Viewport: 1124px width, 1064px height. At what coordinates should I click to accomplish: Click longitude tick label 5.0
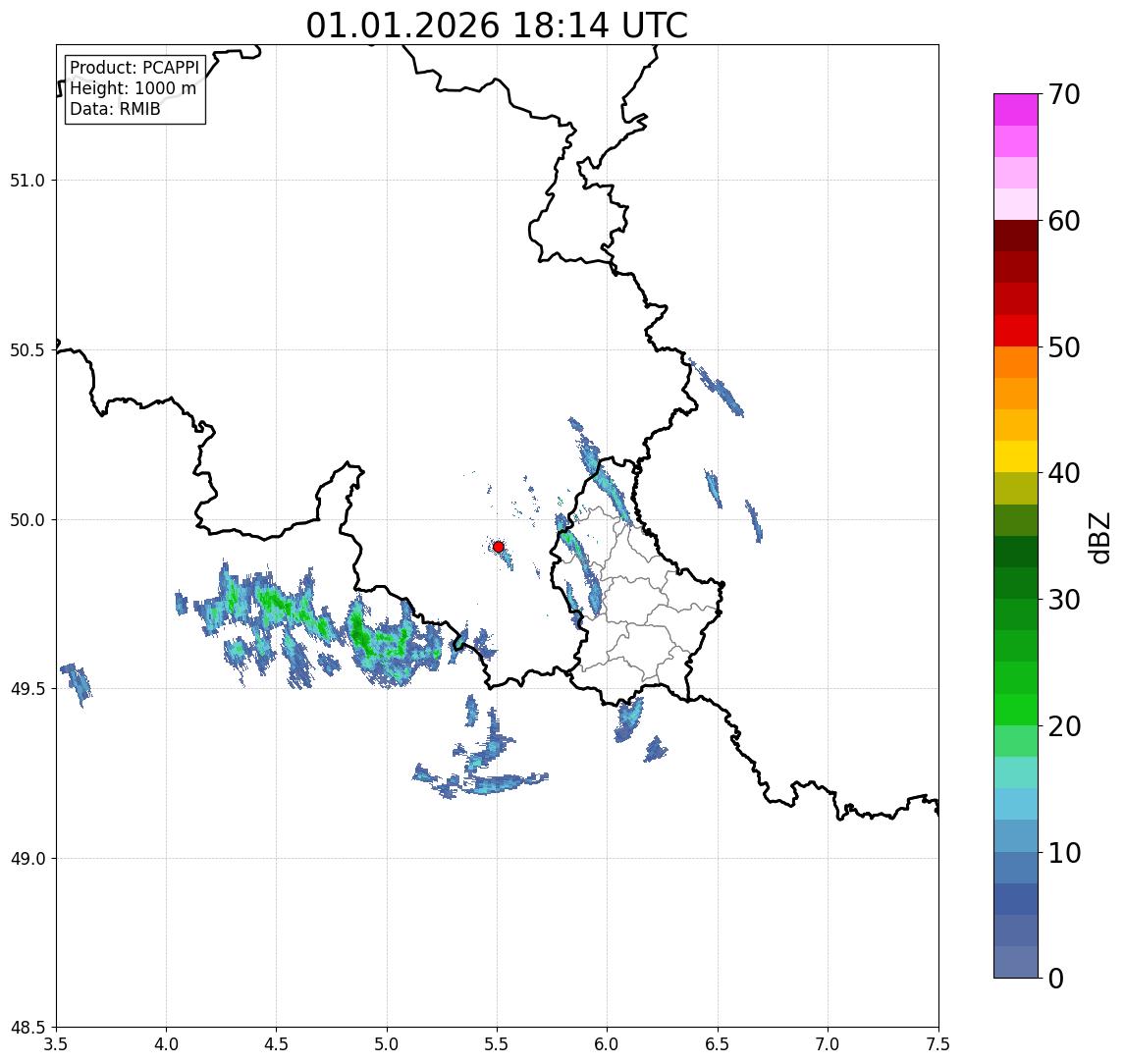(387, 1043)
